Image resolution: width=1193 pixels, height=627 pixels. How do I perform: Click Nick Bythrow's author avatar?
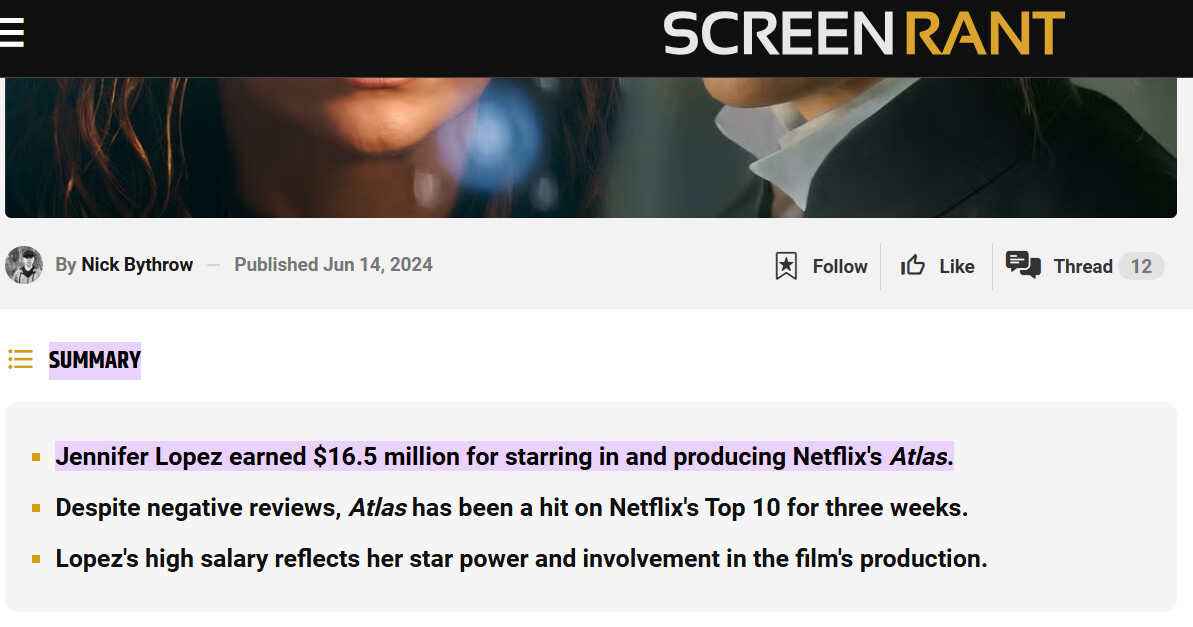24,265
